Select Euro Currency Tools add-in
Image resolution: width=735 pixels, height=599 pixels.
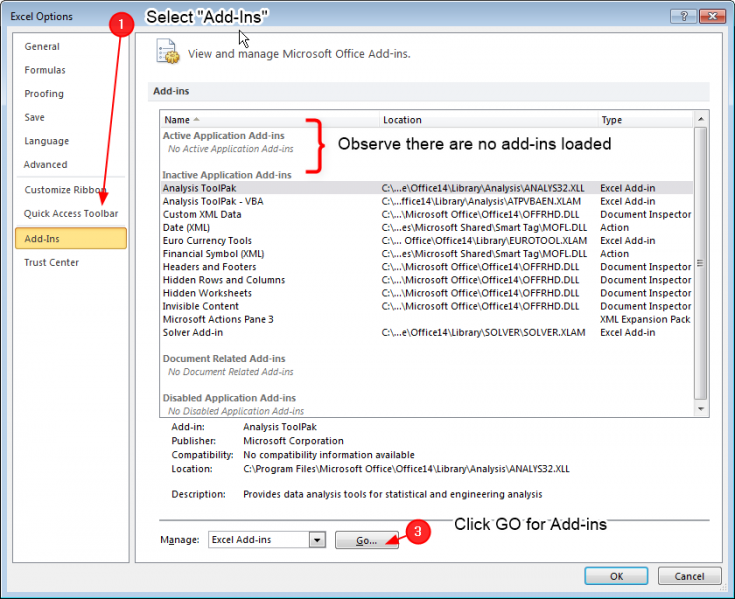[x=426, y=240]
